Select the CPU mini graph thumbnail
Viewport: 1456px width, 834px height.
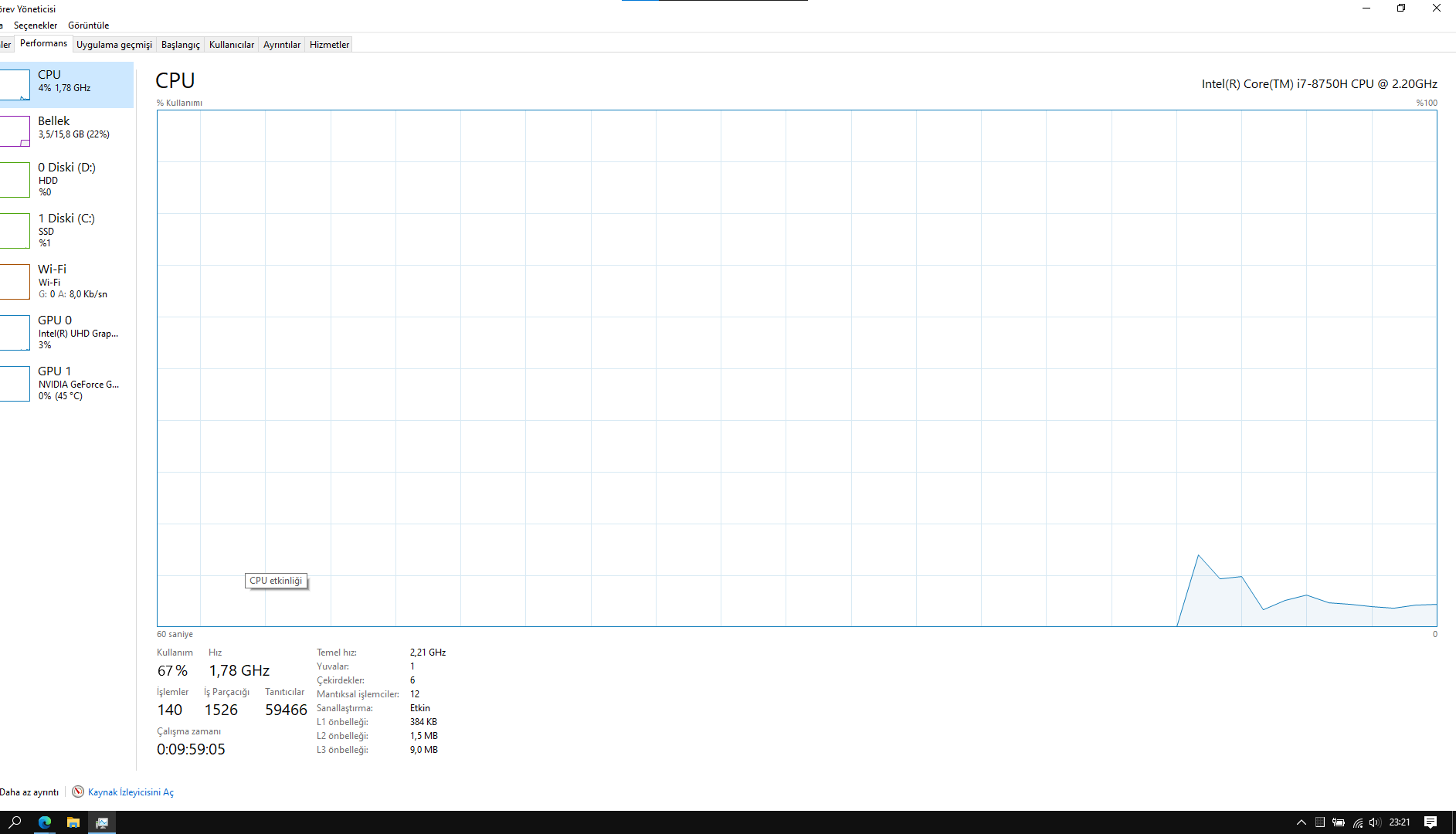coord(15,85)
